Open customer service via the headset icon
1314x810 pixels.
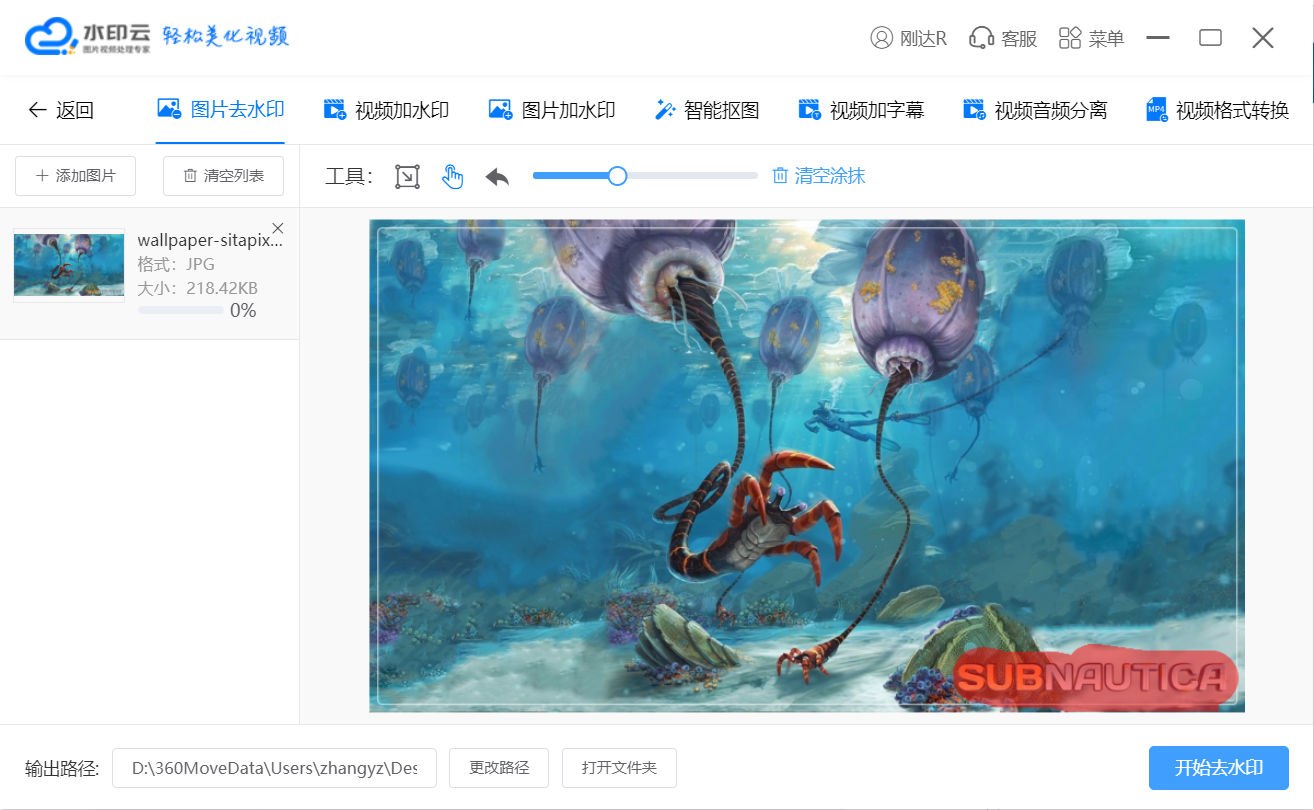tap(981, 38)
